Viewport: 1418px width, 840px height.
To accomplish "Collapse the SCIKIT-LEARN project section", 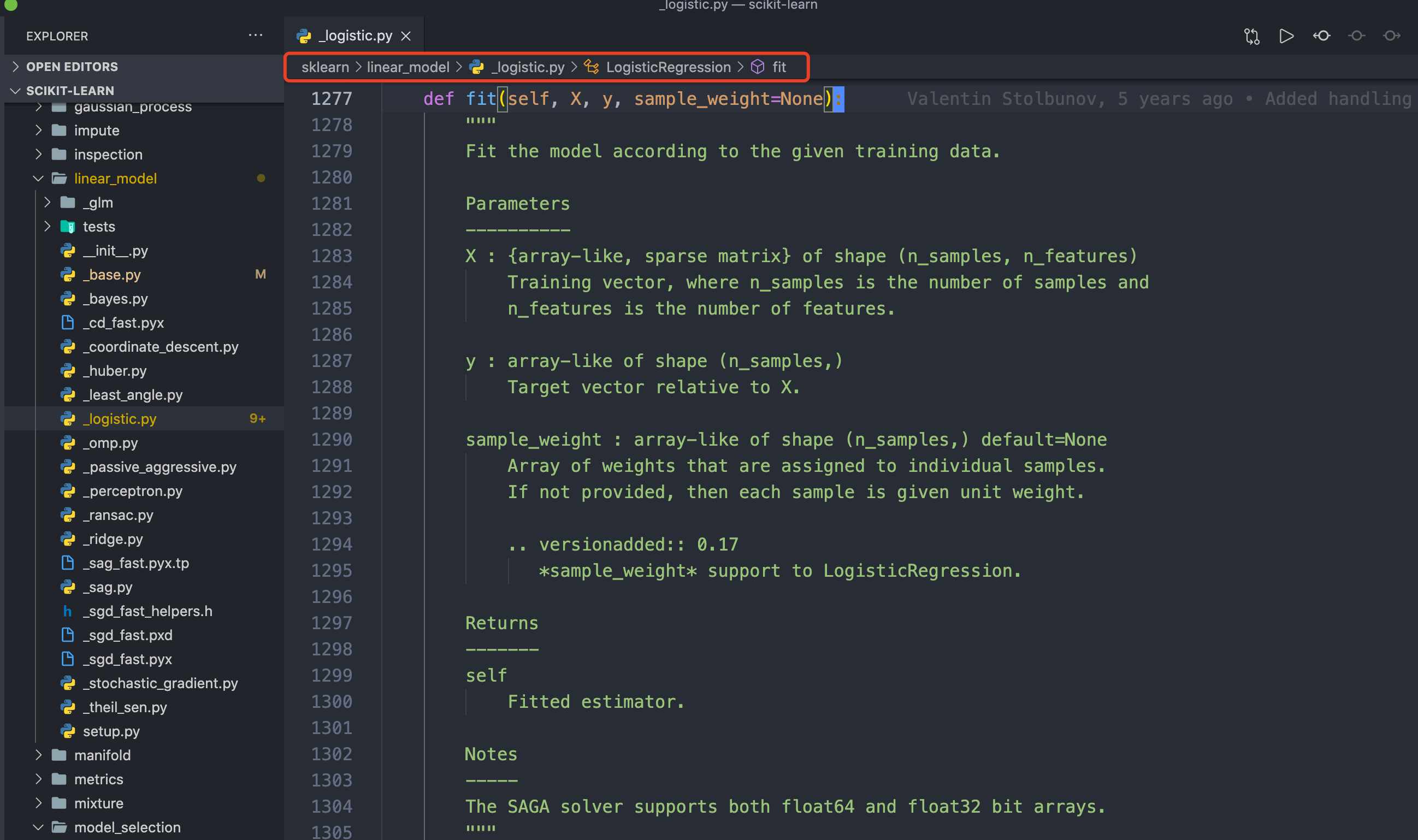I will pyautogui.click(x=69, y=91).
